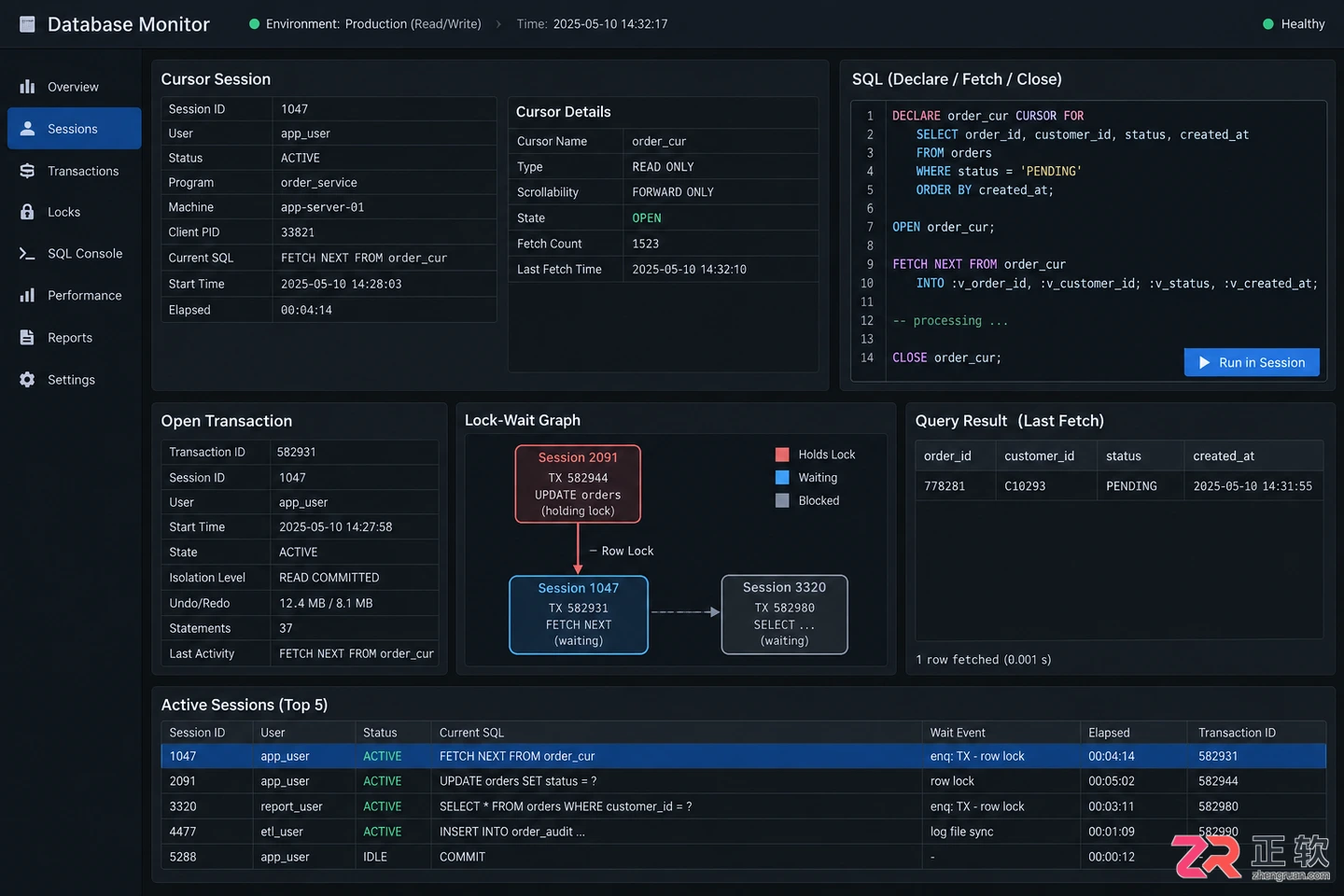This screenshot has height=896, width=1344.
Task: Click the Production (Read/Write) environment label
Action: point(413,24)
